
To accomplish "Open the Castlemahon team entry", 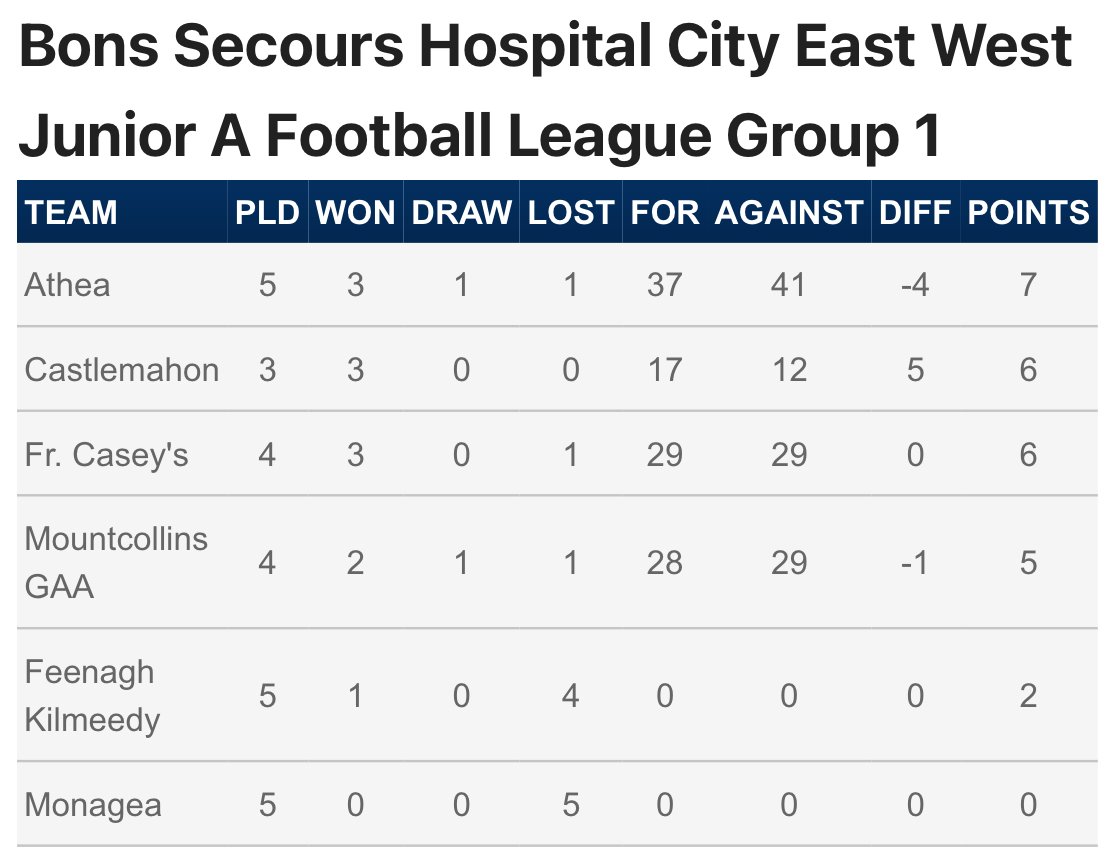I will (121, 370).
